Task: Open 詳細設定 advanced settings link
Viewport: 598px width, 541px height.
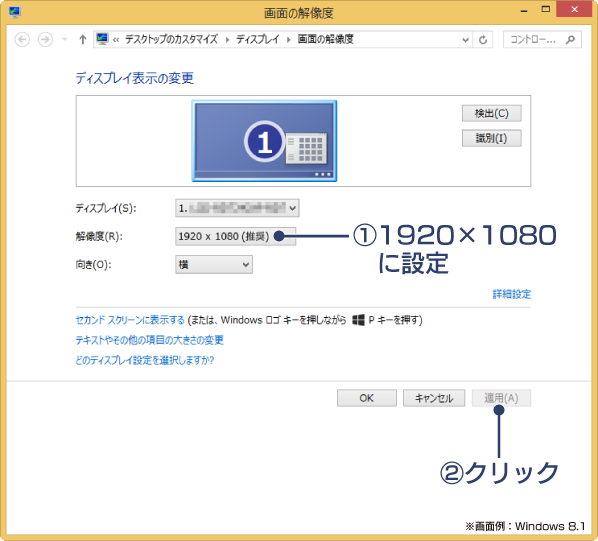Action: click(511, 294)
